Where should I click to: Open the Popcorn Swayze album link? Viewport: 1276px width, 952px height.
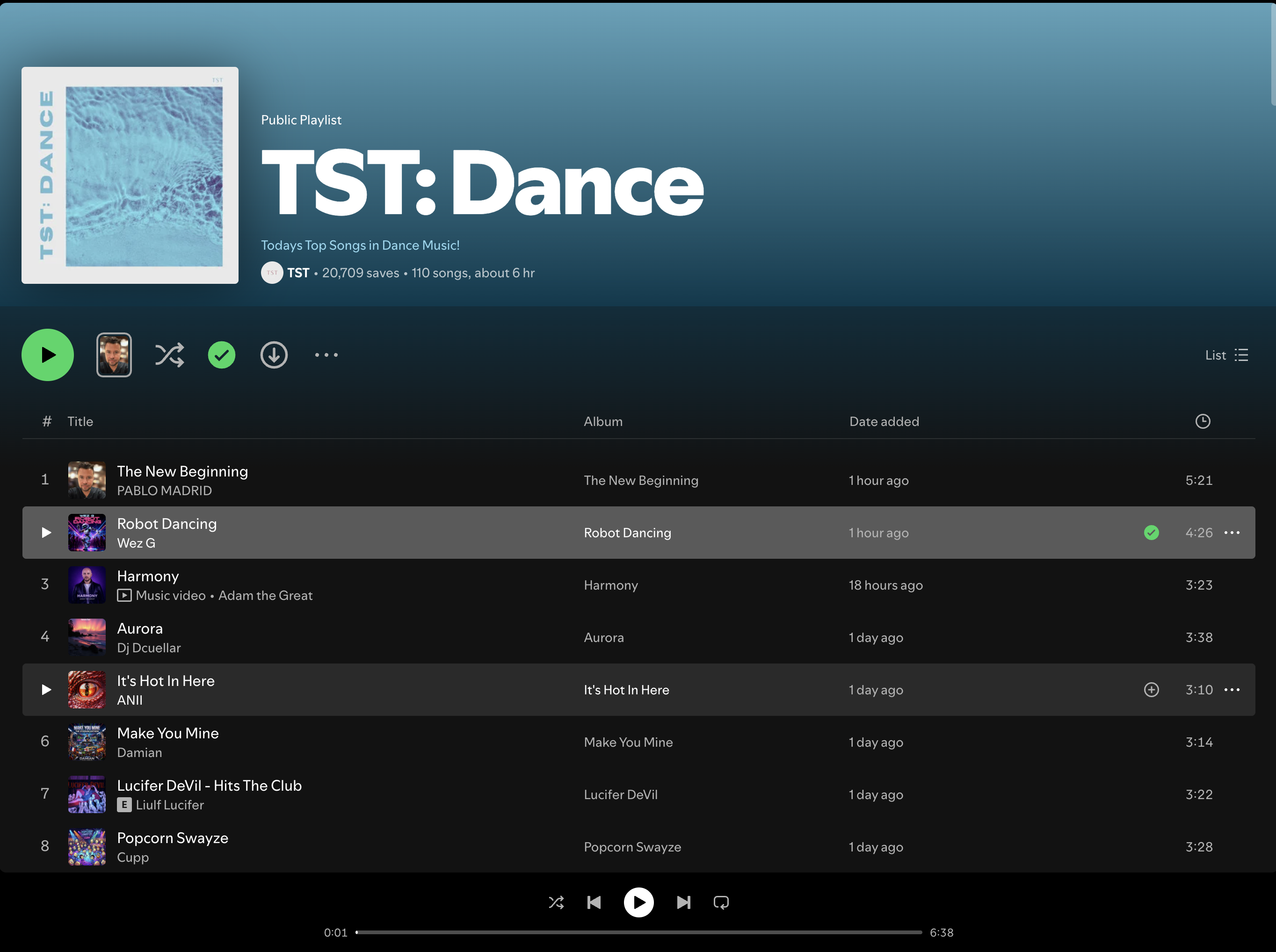pyautogui.click(x=632, y=847)
